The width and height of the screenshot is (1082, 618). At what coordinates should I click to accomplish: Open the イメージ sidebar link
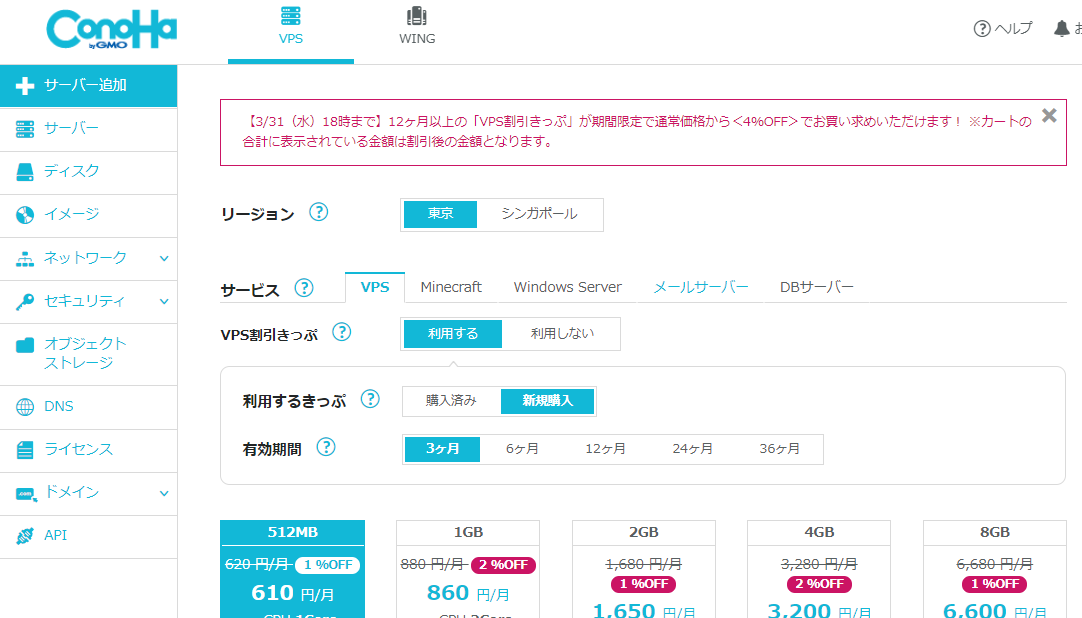click(x=88, y=215)
